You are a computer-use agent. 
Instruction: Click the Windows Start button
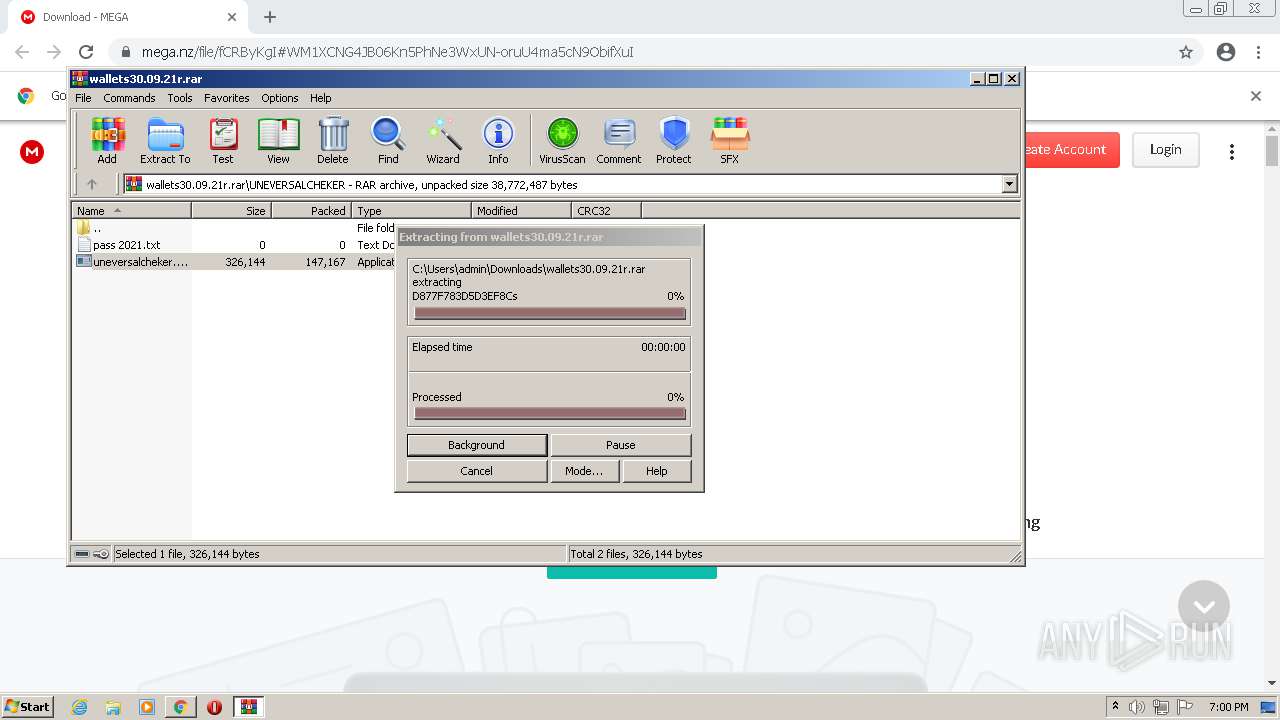tap(28, 707)
